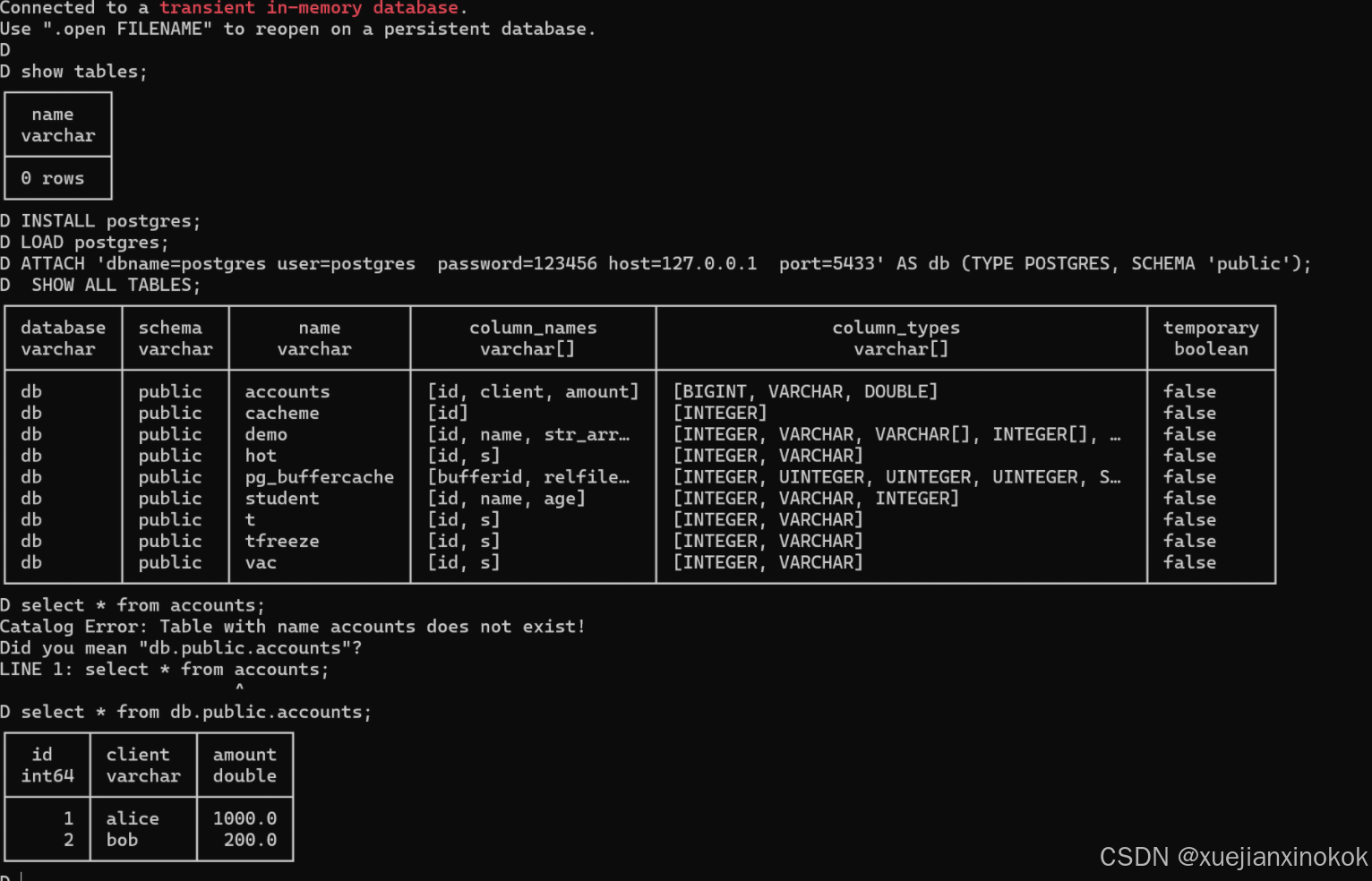Click red 'transient in-memory database' text
The image size is (1372, 881).
click(309, 8)
